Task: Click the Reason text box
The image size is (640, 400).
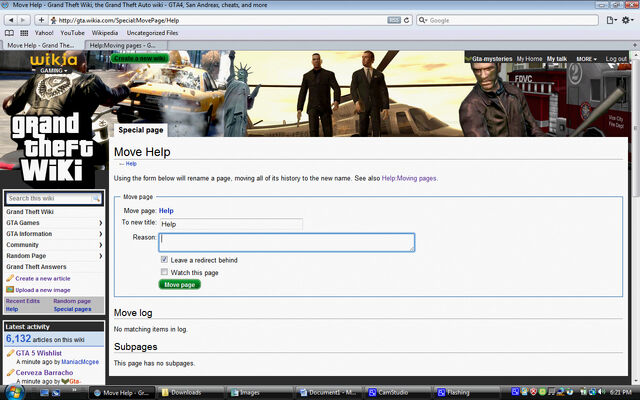Action: 287,242
